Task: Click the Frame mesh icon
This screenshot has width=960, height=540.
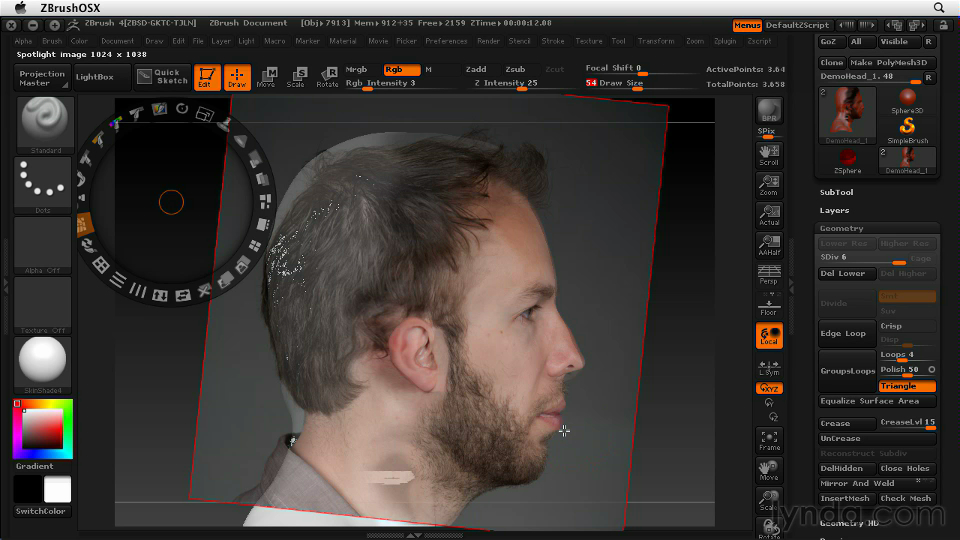Action: pyautogui.click(x=769, y=440)
